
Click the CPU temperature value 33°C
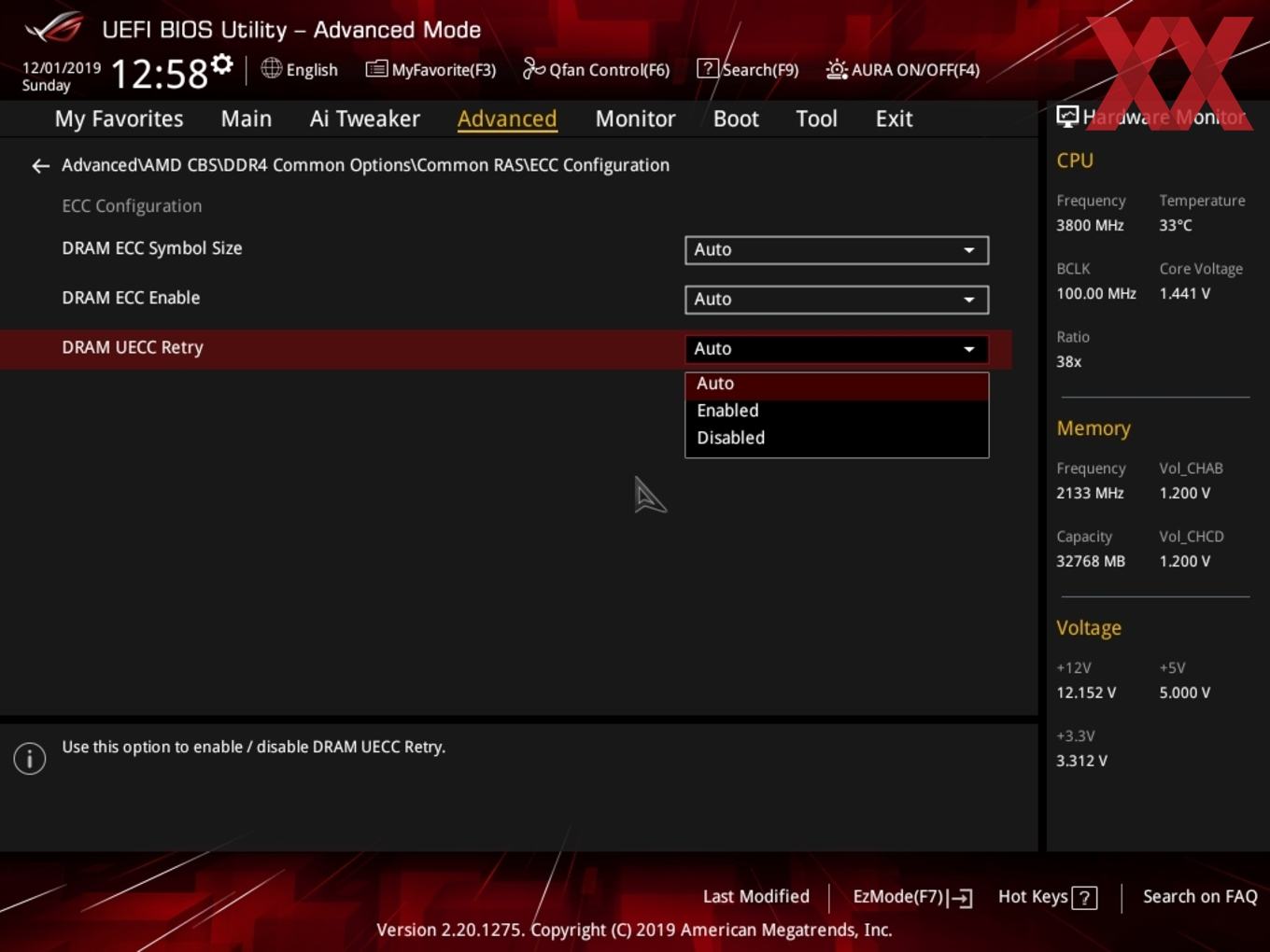(1176, 226)
